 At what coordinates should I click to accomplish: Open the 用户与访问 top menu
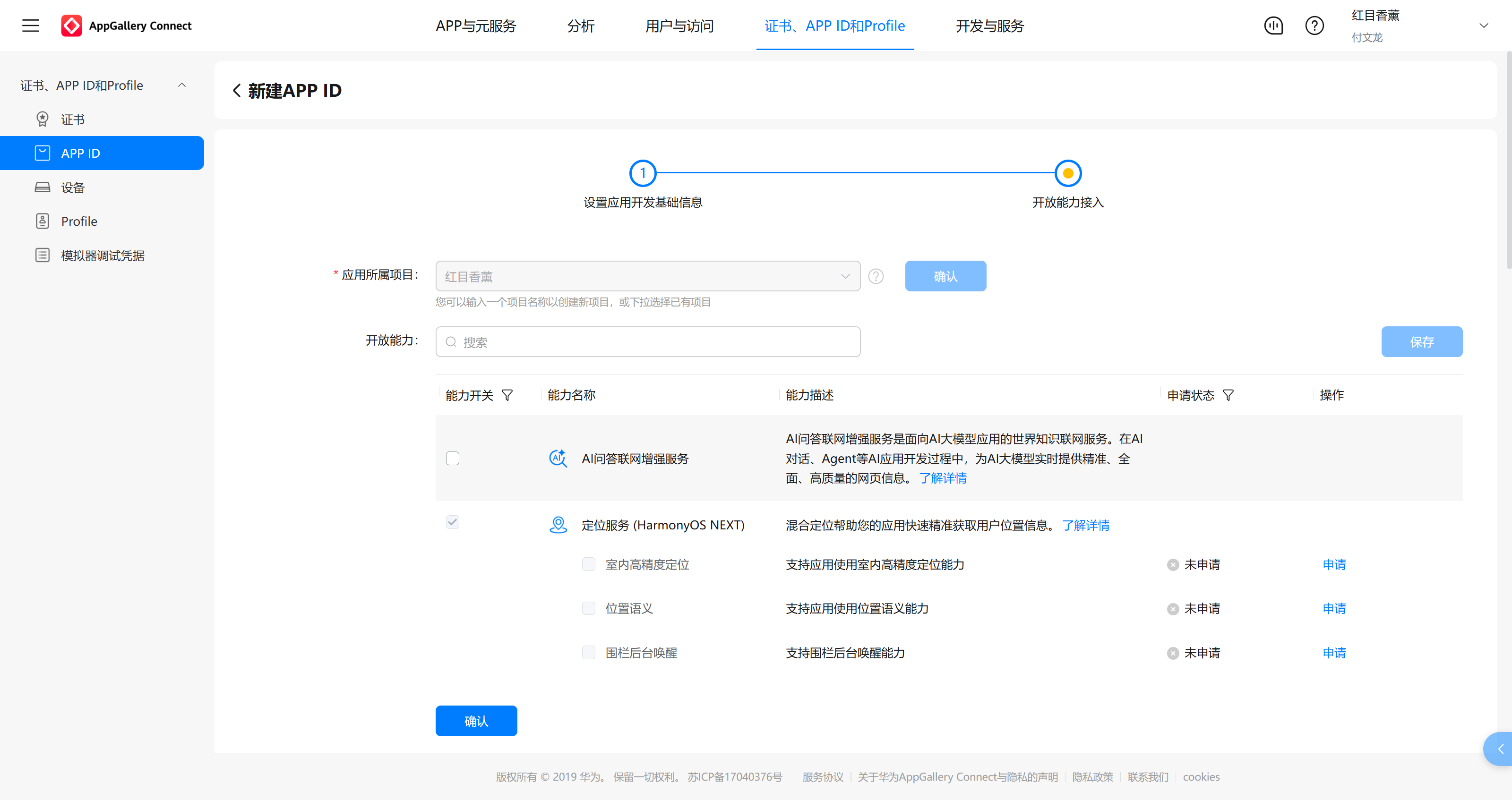pos(679,26)
